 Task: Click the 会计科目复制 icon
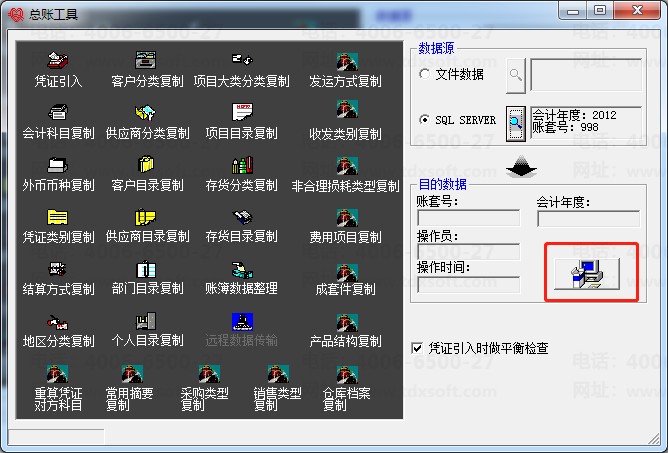point(58,112)
